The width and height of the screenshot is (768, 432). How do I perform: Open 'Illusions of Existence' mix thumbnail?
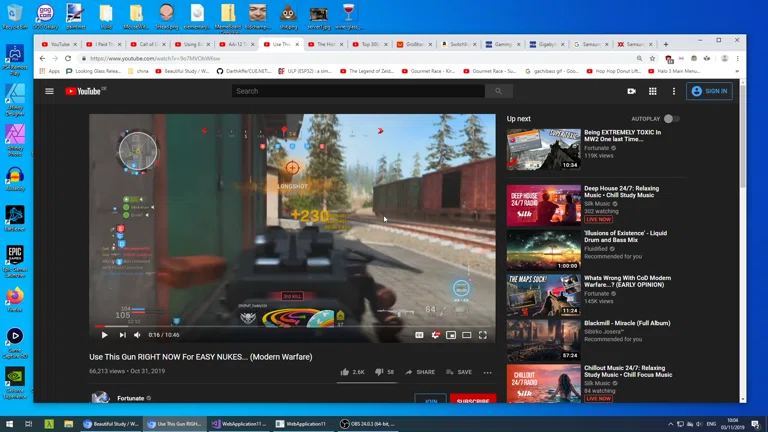pos(544,250)
